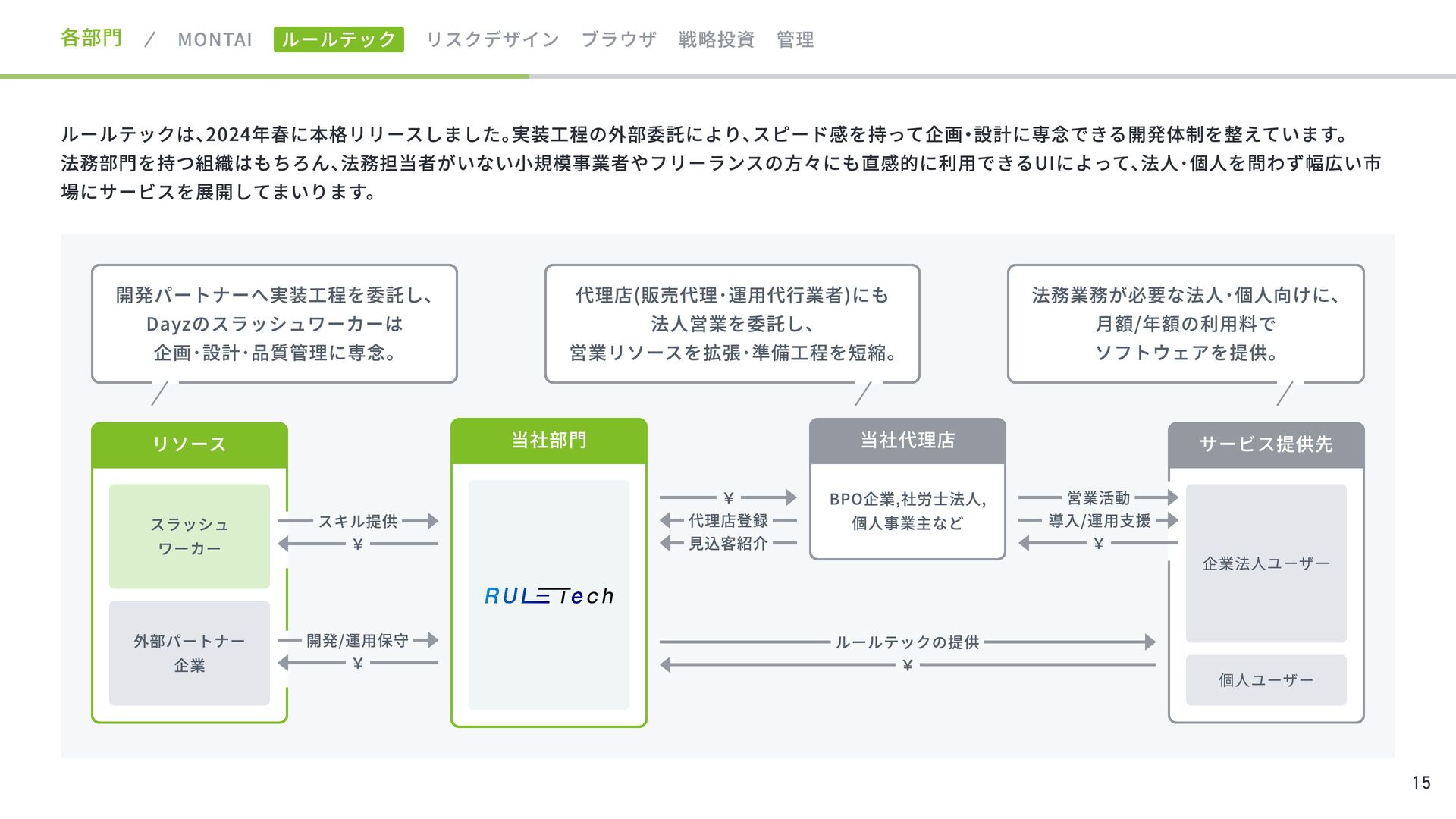Image resolution: width=1456 pixels, height=819 pixels.
Task: Click the 当社代理店 gray header
Action: (x=907, y=441)
